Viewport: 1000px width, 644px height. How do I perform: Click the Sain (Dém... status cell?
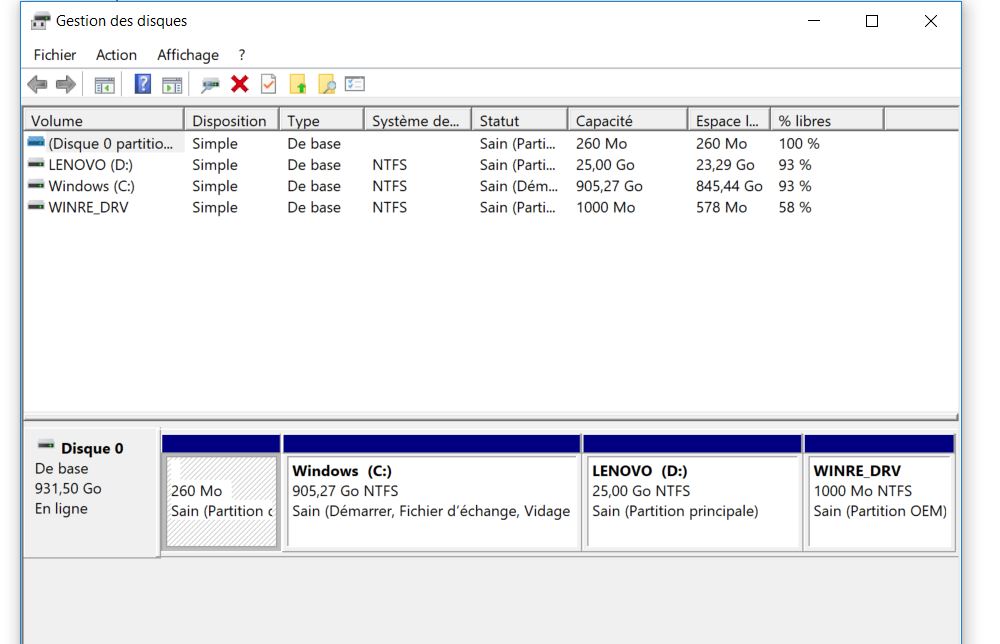(518, 186)
